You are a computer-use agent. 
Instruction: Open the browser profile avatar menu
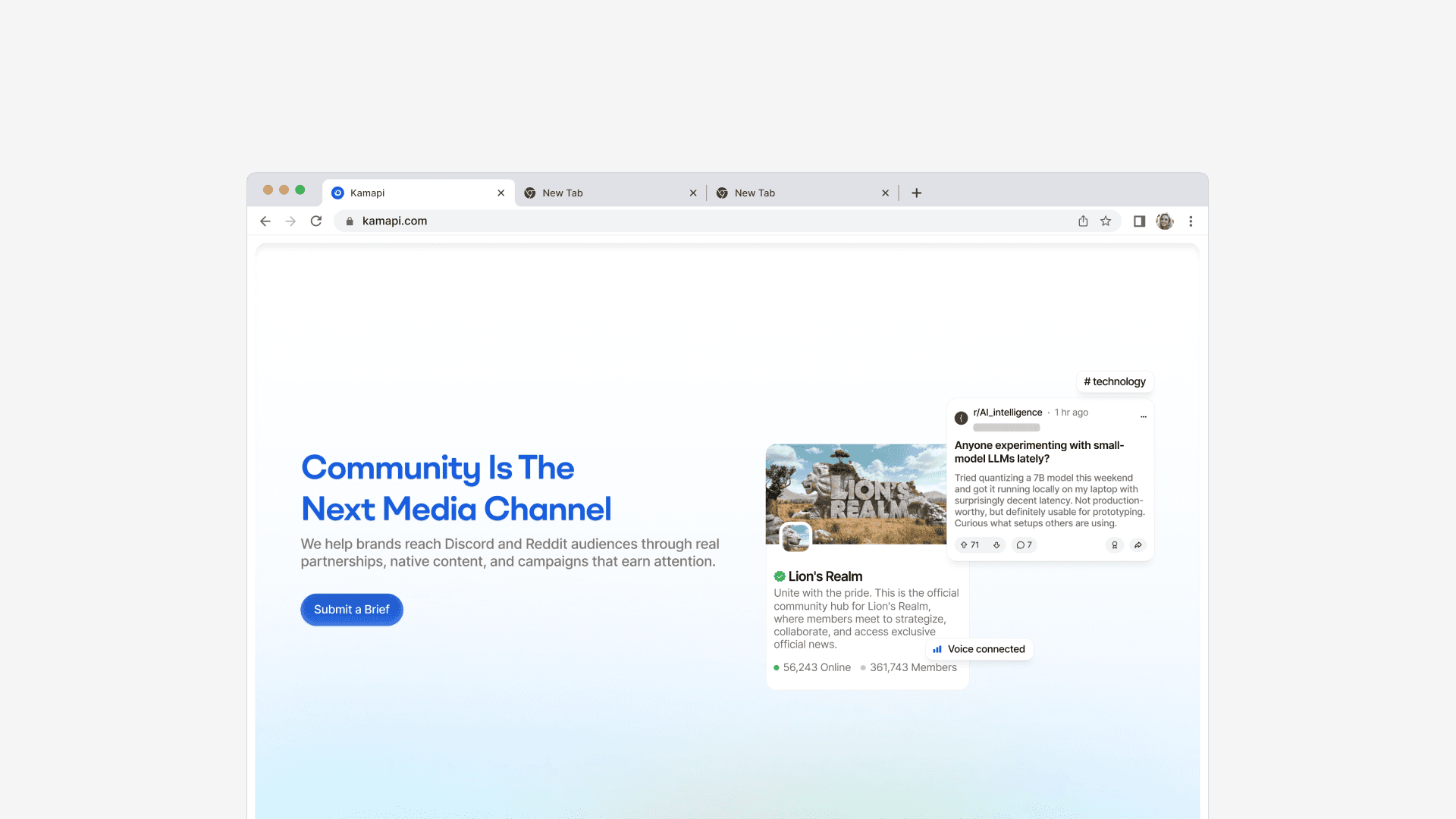1165,221
